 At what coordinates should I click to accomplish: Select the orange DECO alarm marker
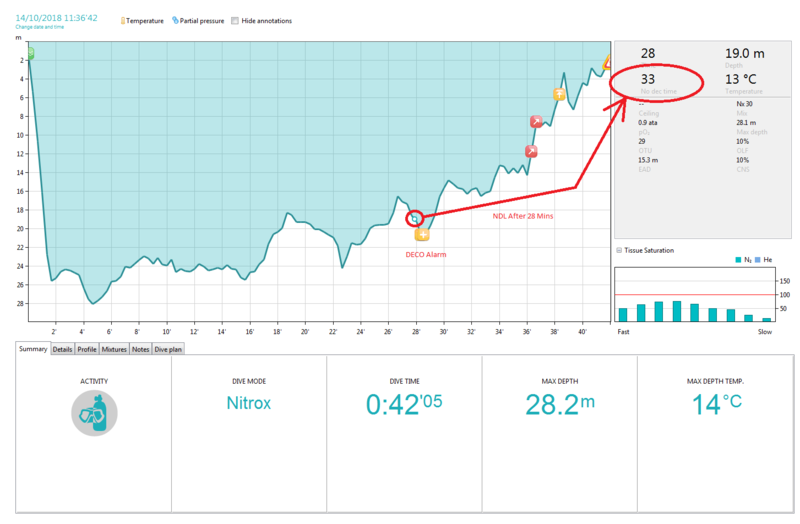[422, 234]
